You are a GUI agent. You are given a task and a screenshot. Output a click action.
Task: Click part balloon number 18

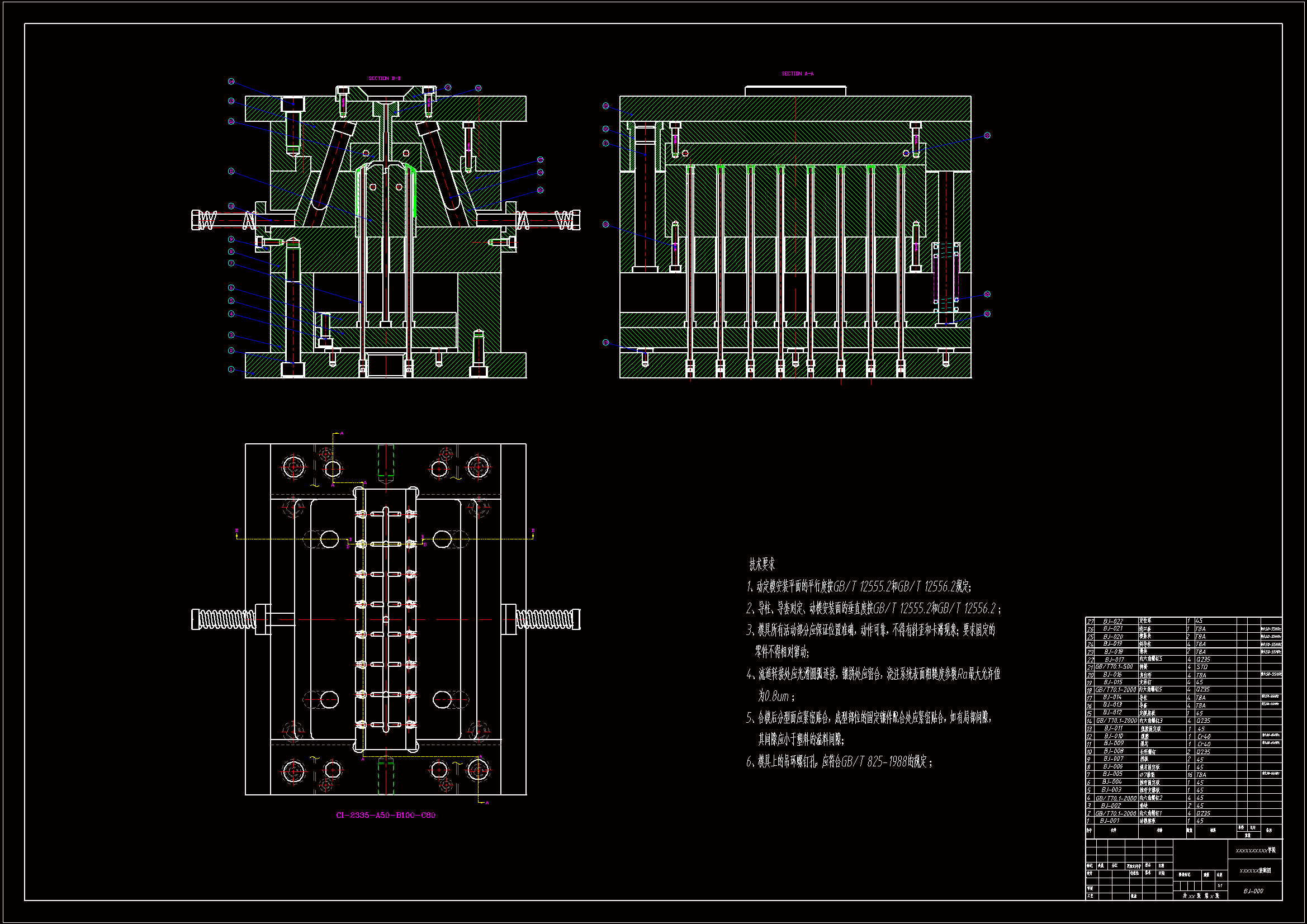coord(605,224)
